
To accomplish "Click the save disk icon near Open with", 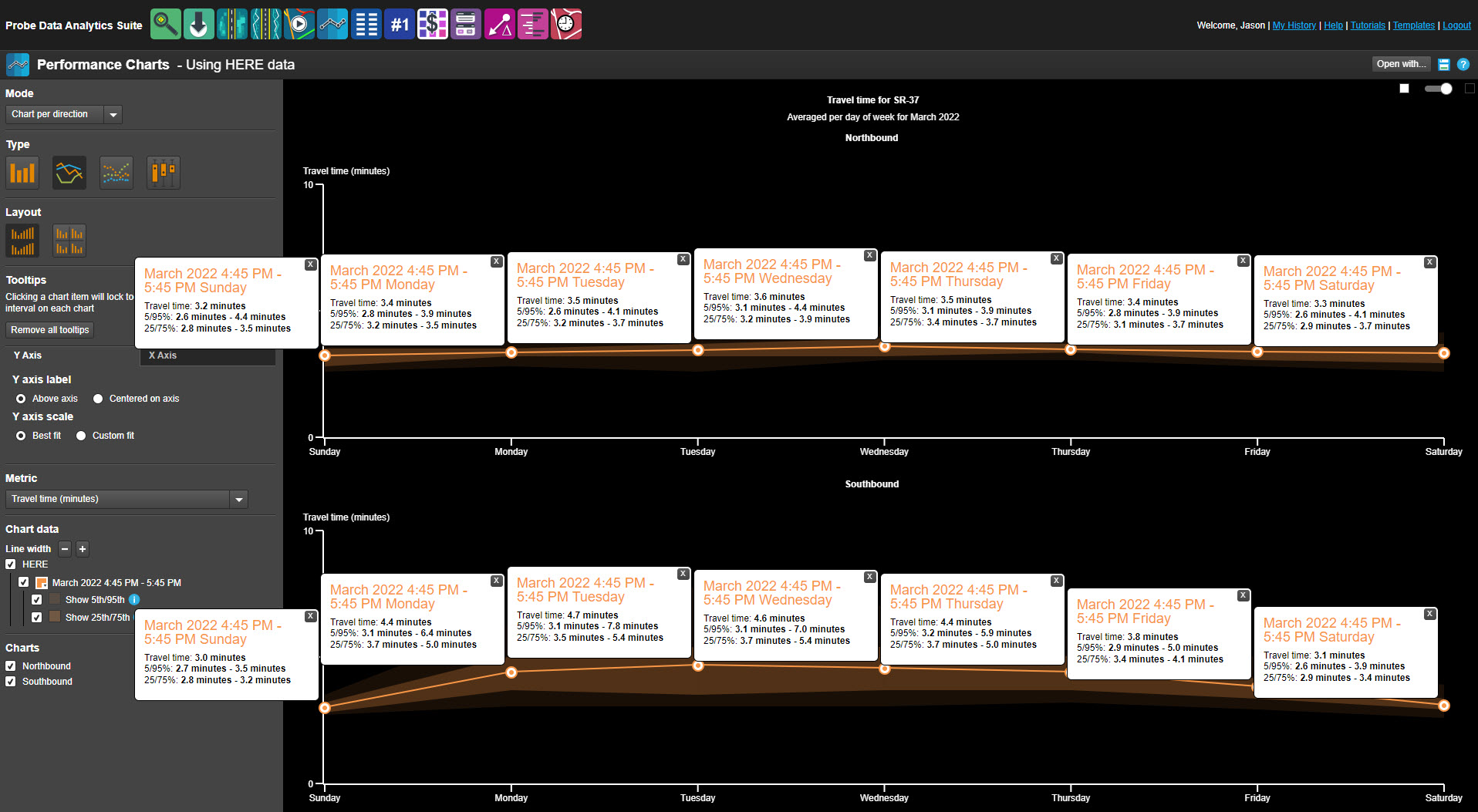I will (1444, 65).
